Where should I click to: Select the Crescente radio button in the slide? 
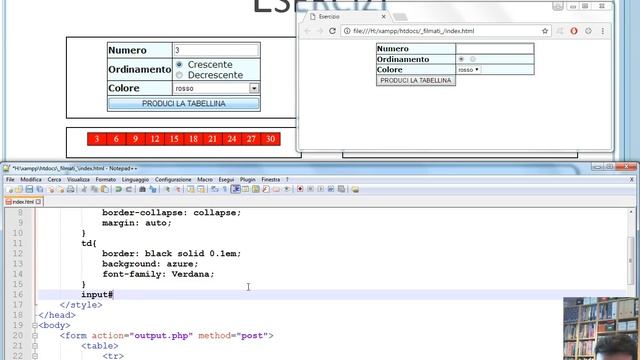click(179, 64)
